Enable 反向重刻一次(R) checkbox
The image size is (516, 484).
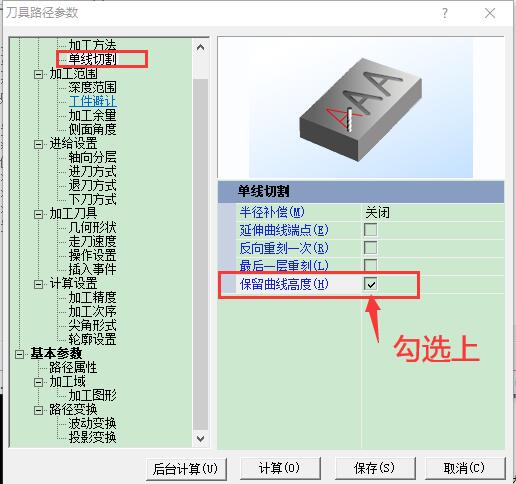[370, 248]
